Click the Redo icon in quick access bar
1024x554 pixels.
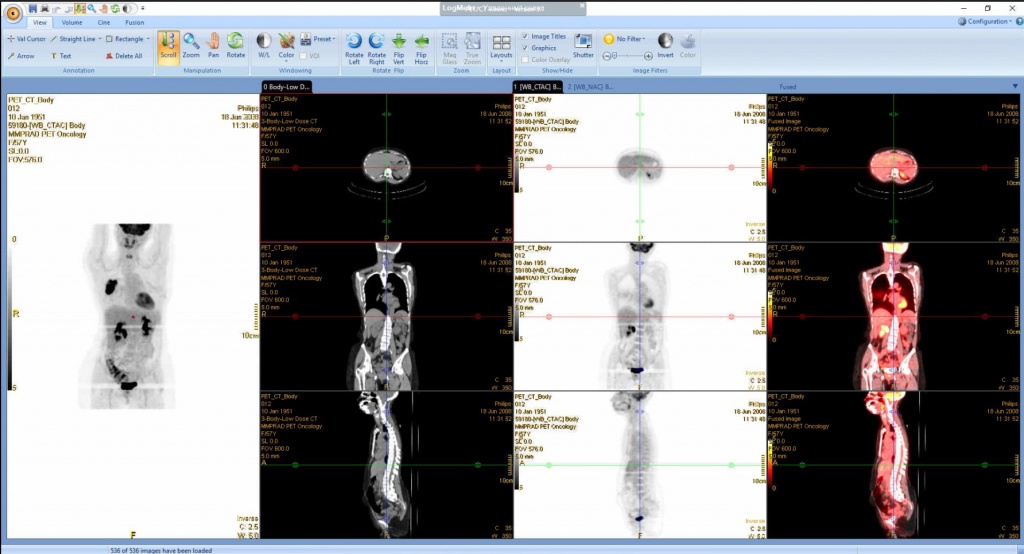[x=68, y=9]
